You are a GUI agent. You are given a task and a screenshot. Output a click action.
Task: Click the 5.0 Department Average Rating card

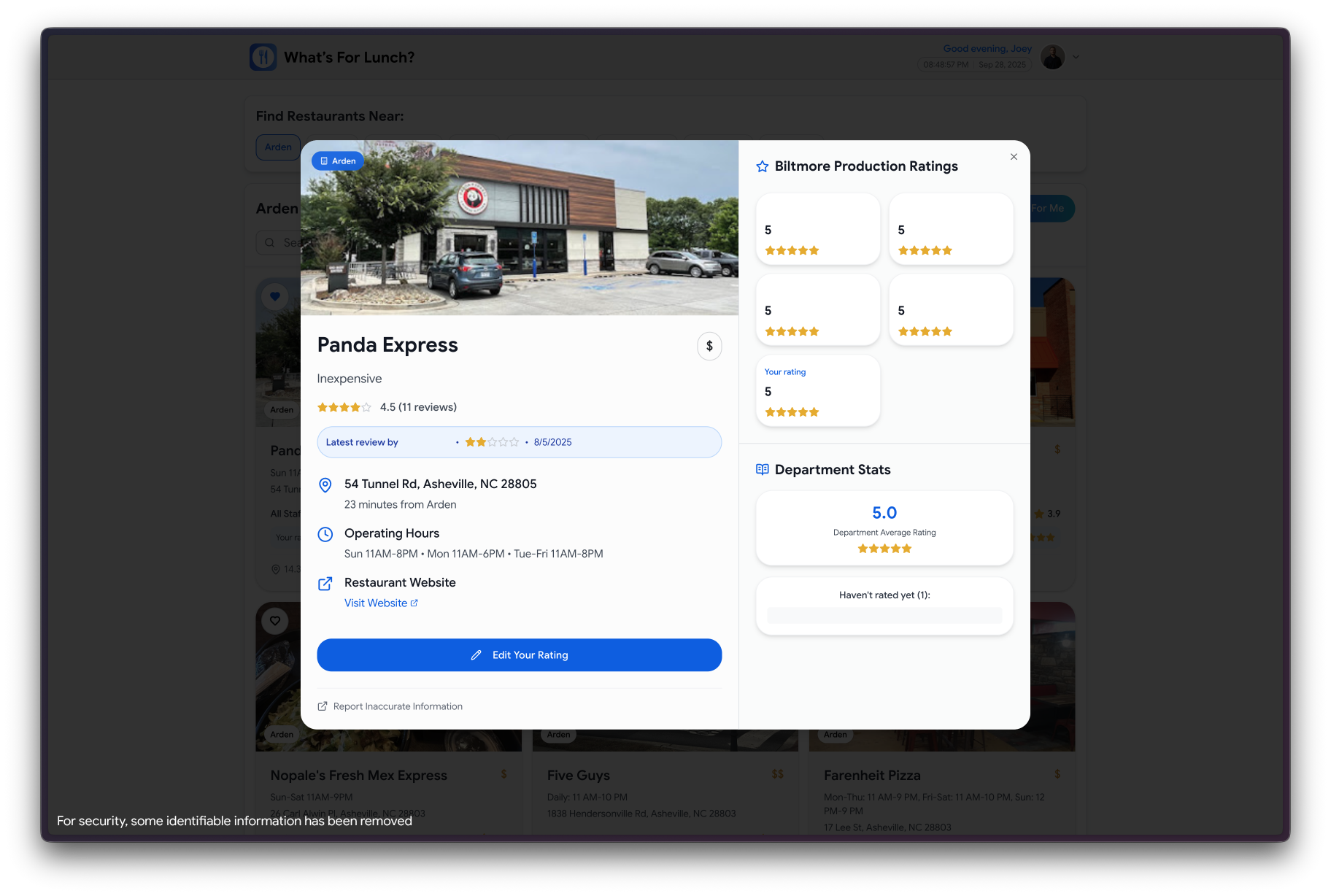(x=884, y=528)
